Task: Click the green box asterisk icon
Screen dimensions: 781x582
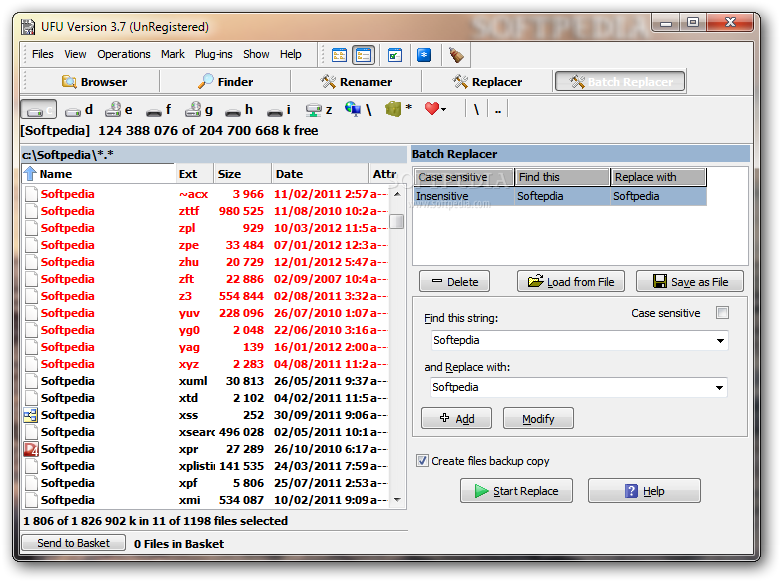Action: point(399,109)
